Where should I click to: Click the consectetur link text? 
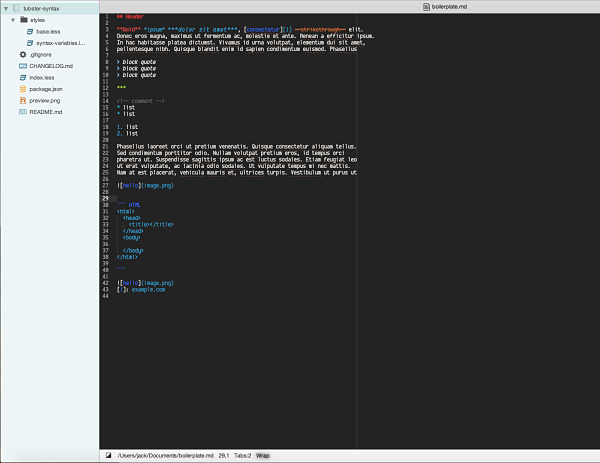[263, 29]
